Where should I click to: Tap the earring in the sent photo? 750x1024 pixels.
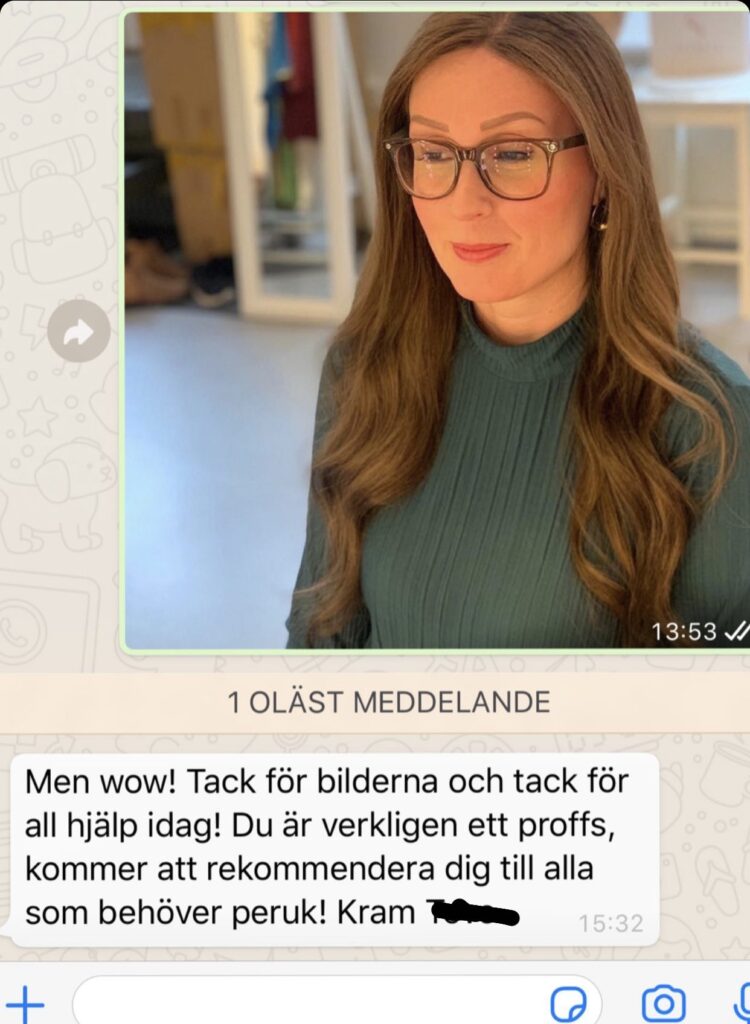598,216
